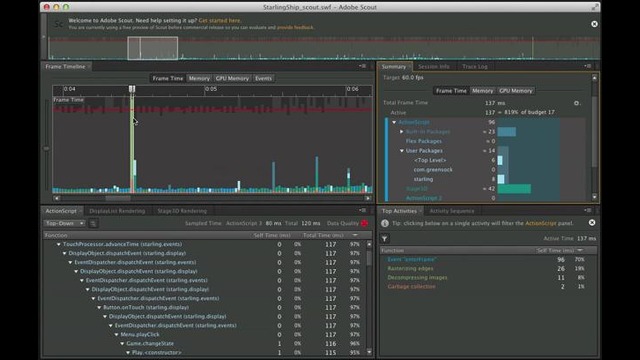The width and height of the screenshot is (640, 360).
Task: Collapse the Menu.playClick tree row
Action: [116, 334]
